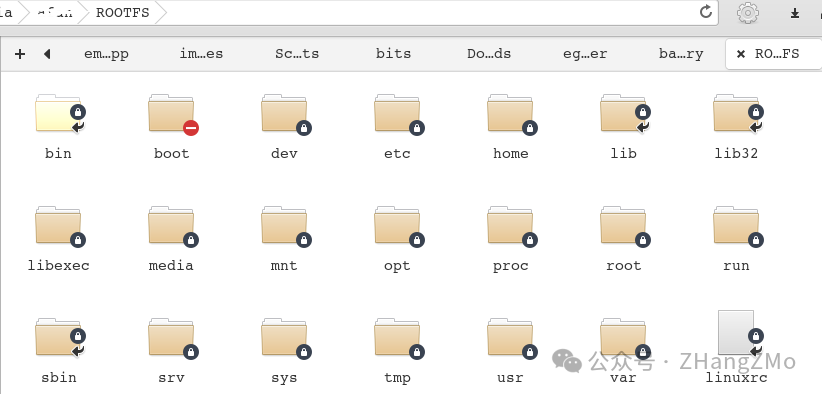Screen dimensions: 822x394
Task: Click the linuxrc file name label
Action: [x=737, y=377]
